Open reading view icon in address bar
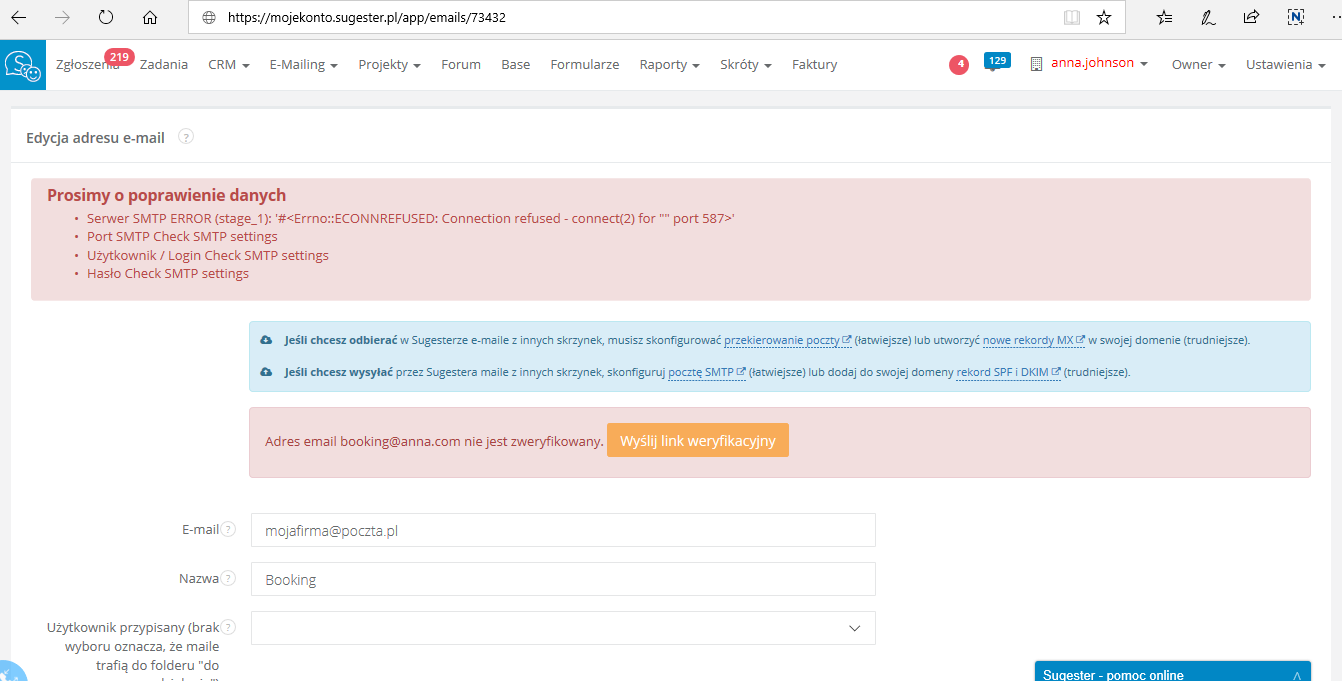This screenshot has height=681, width=1342. 1072,17
